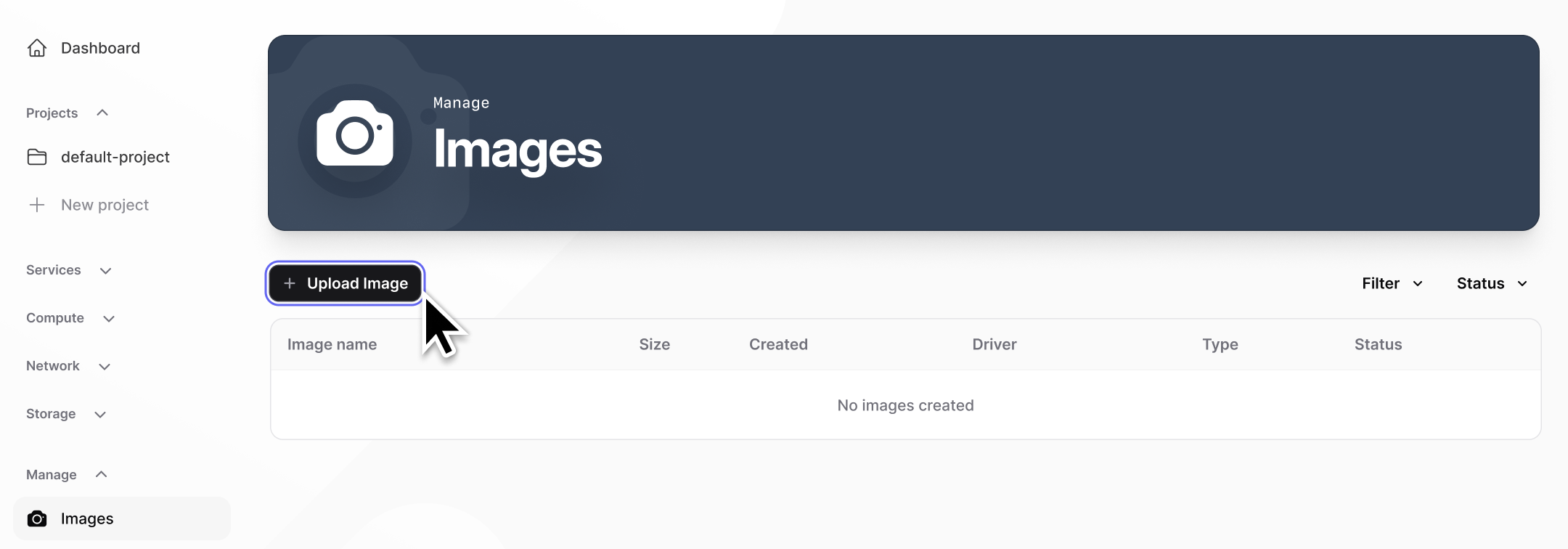The height and width of the screenshot is (549, 1568).
Task: Click the Size column header
Action: tap(655, 344)
